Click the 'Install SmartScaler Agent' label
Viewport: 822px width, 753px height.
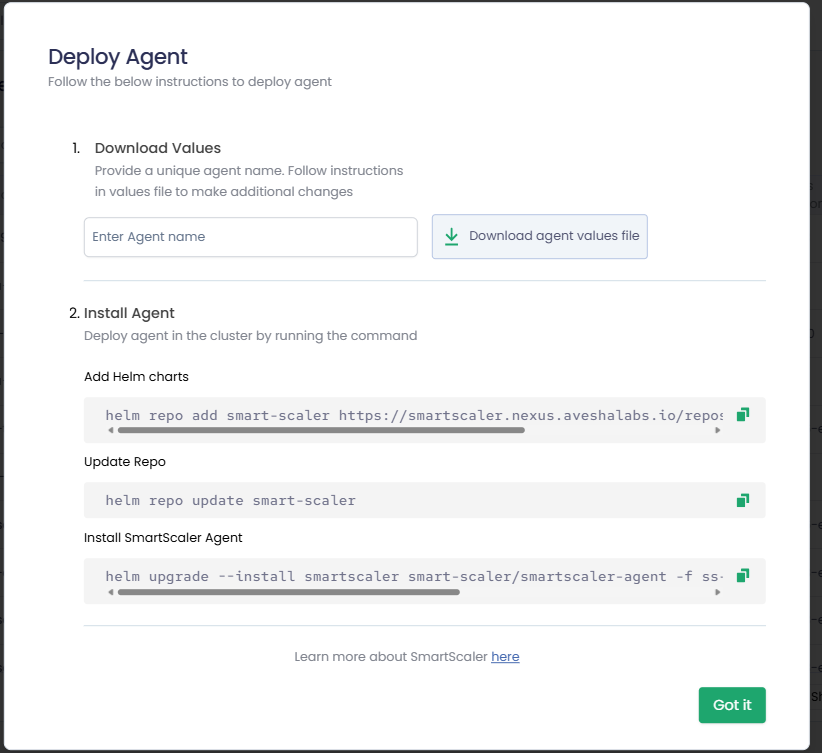click(x=163, y=537)
